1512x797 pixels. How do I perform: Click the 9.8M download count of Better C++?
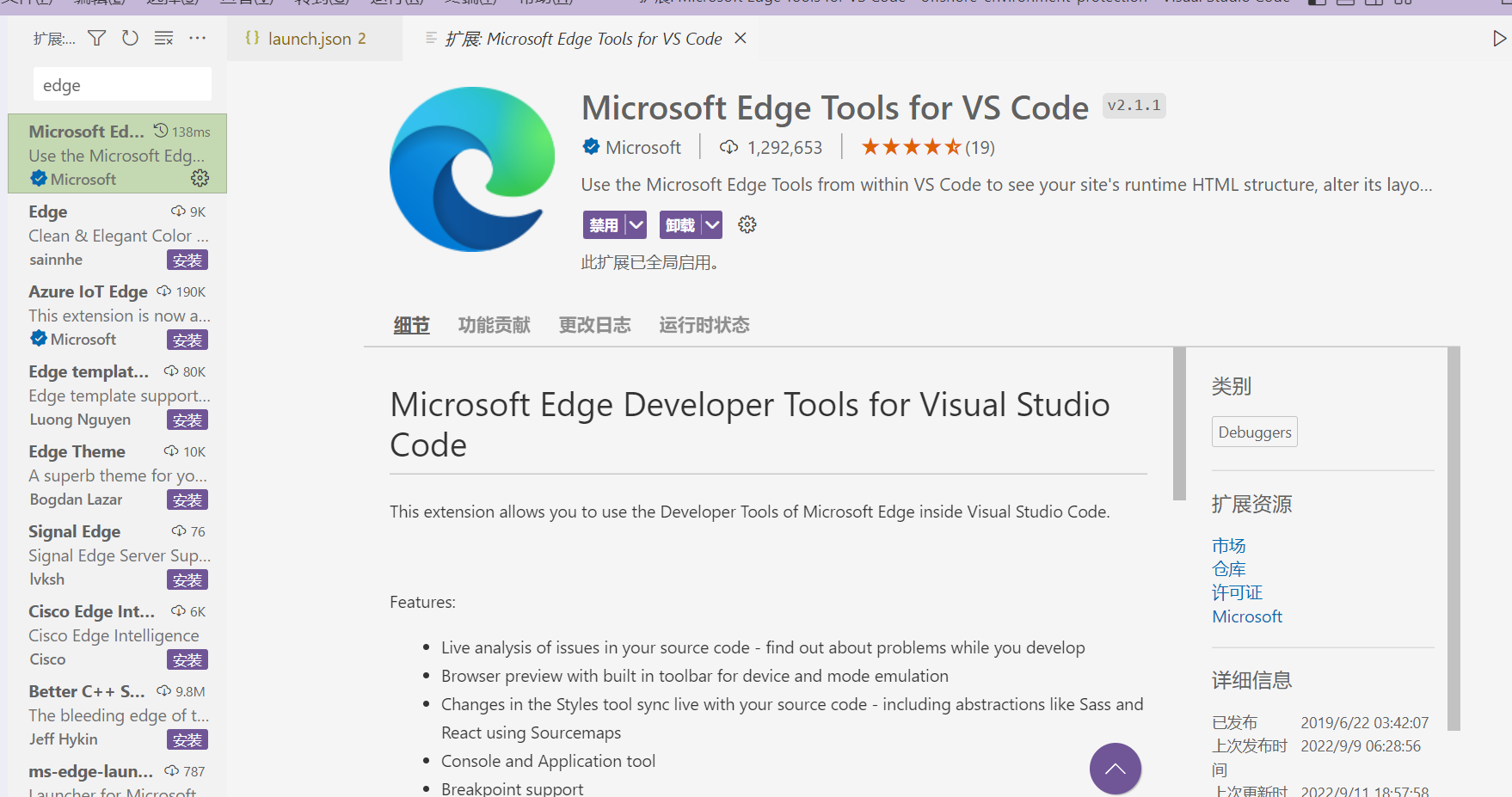[190, 691]
